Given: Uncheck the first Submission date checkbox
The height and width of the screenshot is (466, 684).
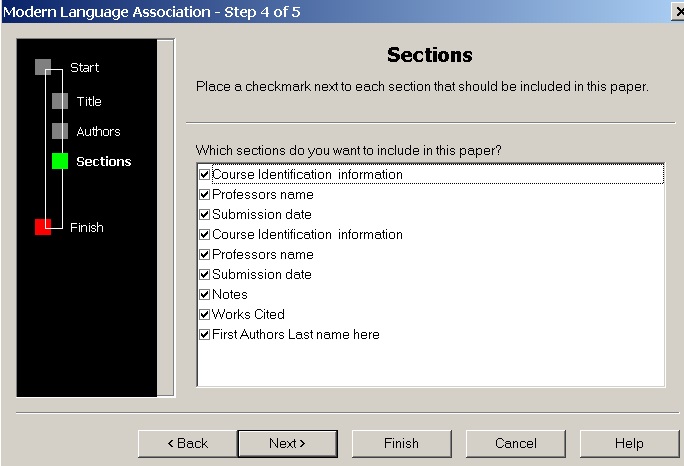Looking at the screenshot, I should 204,215.
